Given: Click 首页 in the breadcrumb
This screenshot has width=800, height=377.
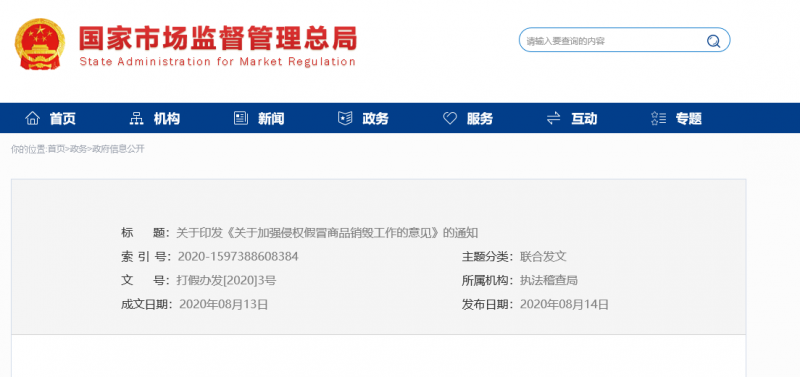Looking at the screenshot, I should click(57, 149).
